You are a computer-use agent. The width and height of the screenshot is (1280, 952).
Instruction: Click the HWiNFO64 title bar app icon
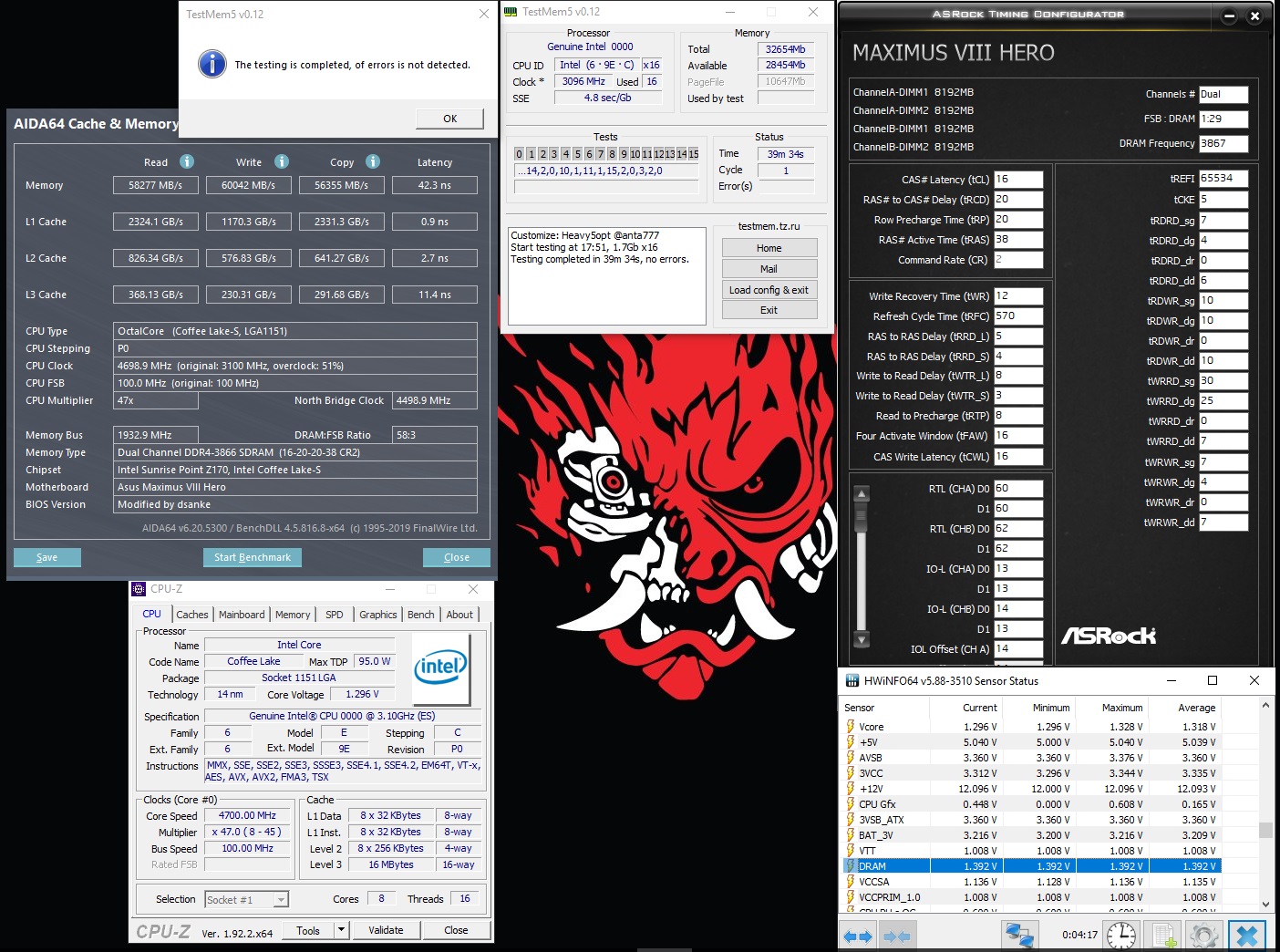852,680
